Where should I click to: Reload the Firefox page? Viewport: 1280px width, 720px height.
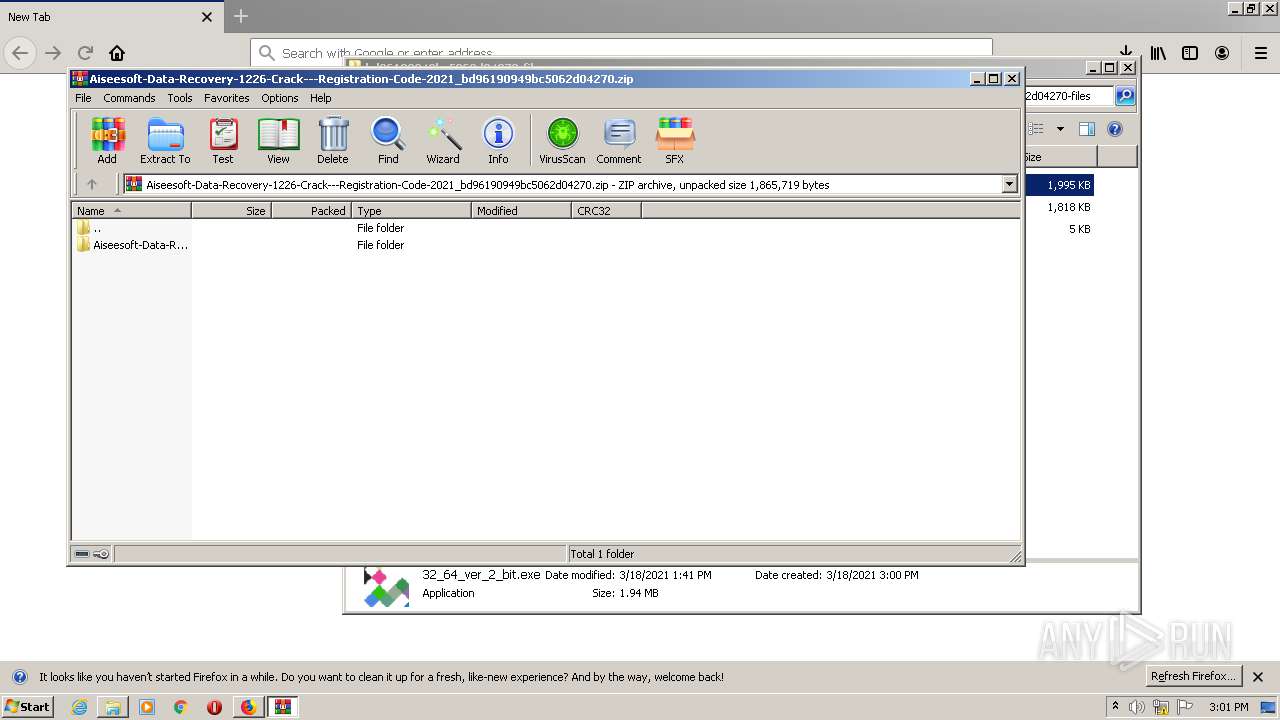(85, 53)
